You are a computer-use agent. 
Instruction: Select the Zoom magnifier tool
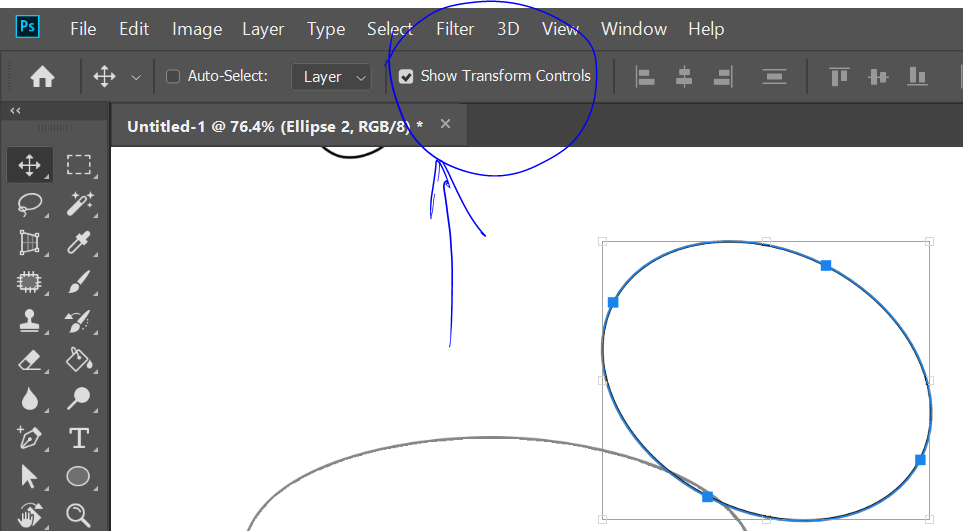[79, 515]
